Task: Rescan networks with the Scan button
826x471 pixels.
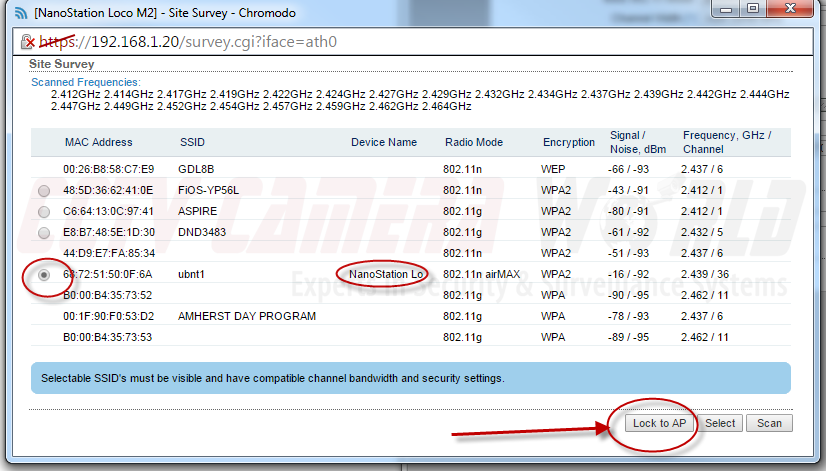Action: point(769,423)
